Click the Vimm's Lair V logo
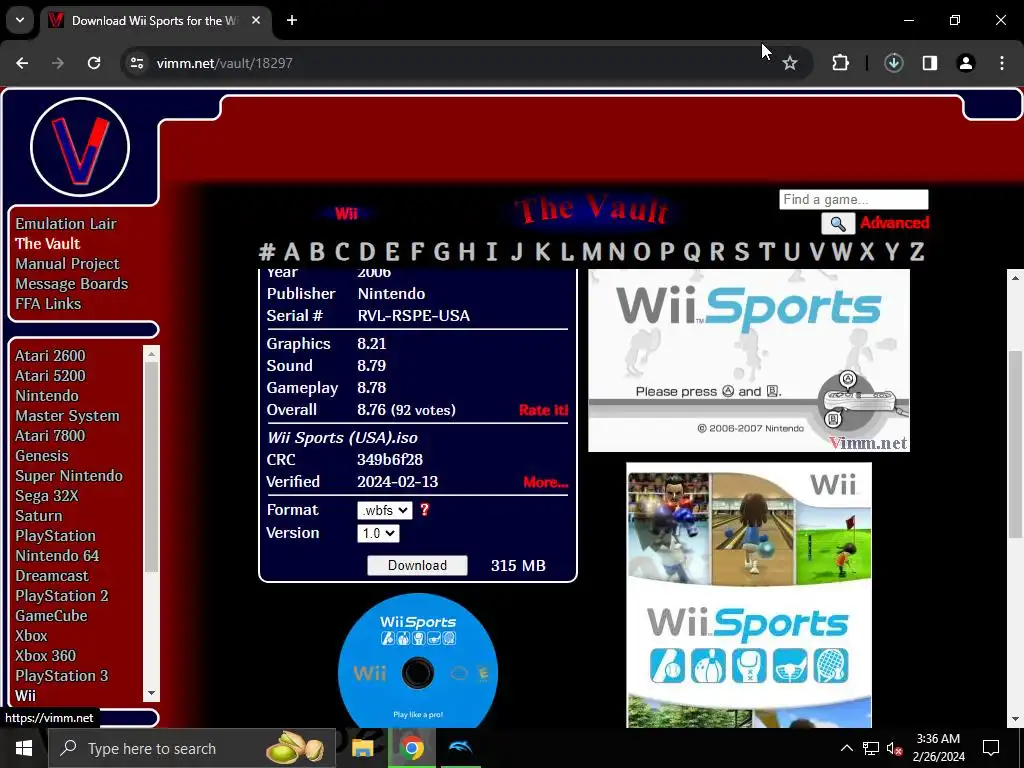 coord(80,147)
